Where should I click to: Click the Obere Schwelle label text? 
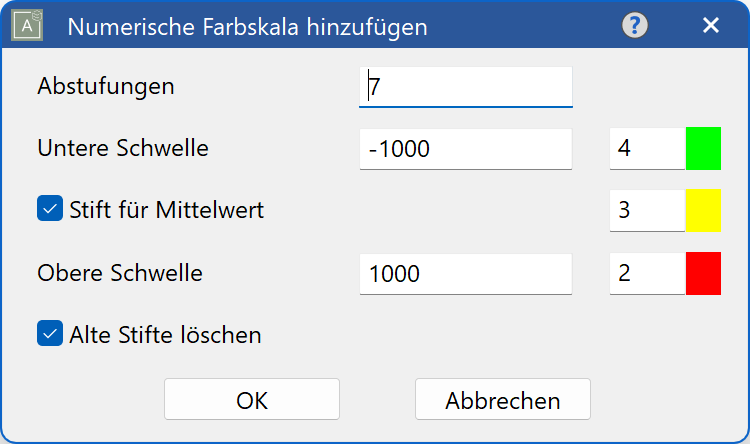pyautogui.click(x=120, y=273)
